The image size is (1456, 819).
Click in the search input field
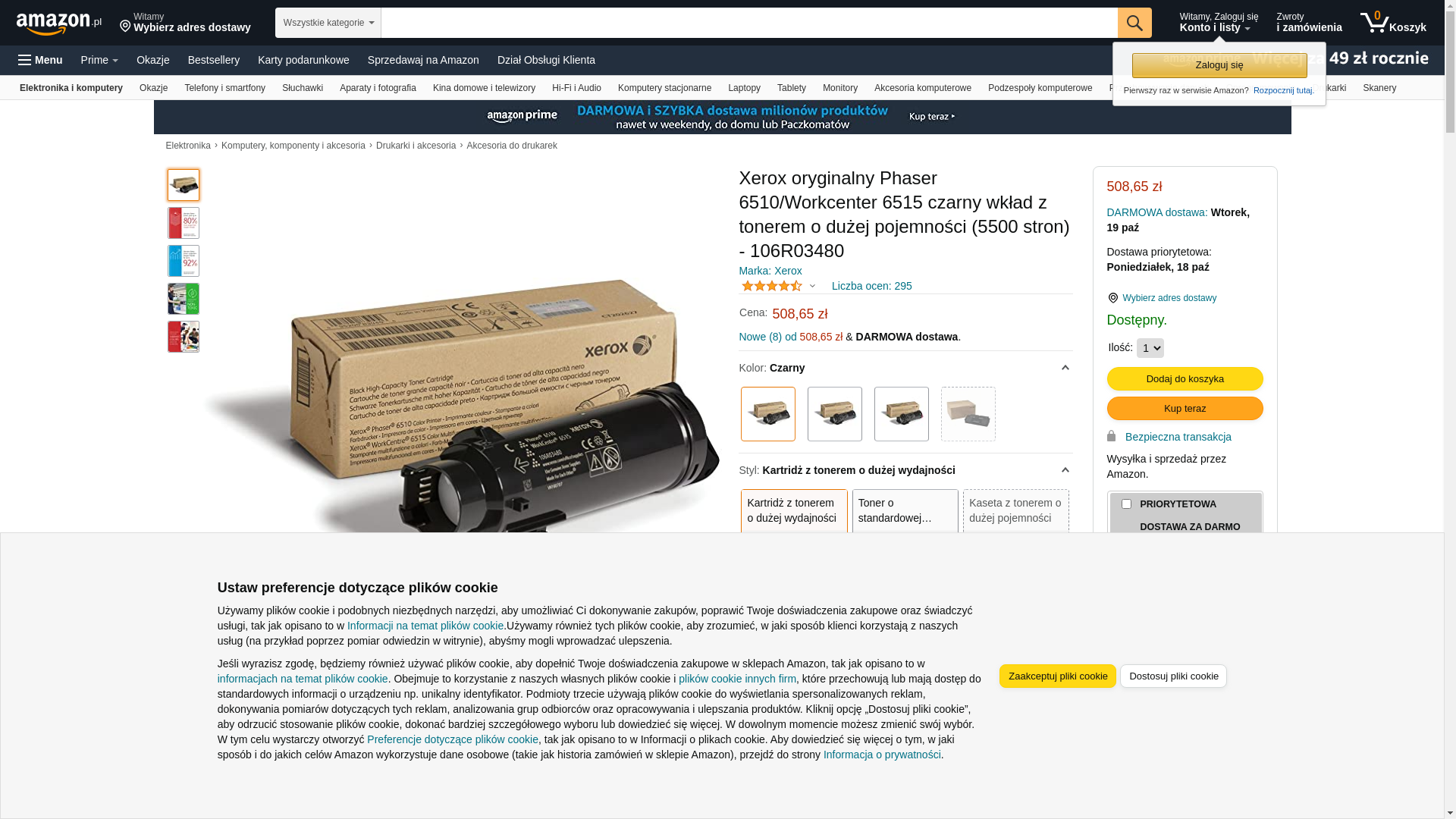pos(749,23)
